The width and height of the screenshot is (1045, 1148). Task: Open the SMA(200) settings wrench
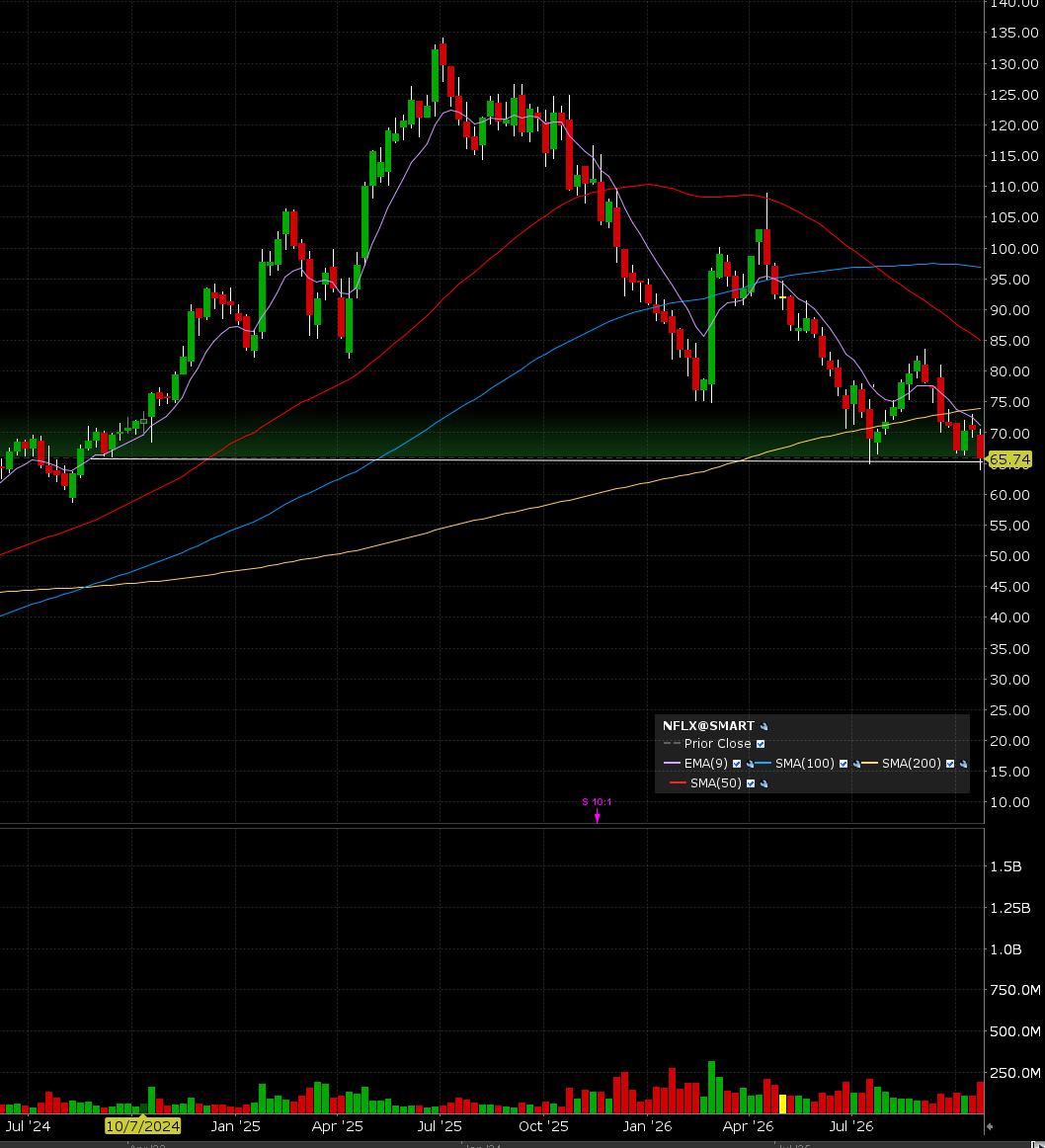click(963, 764)
